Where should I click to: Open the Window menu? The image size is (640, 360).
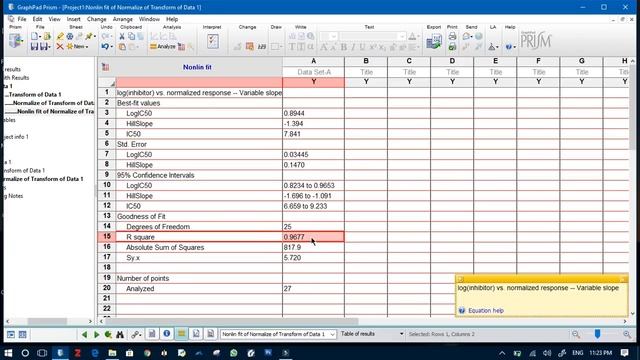[149, 19]
